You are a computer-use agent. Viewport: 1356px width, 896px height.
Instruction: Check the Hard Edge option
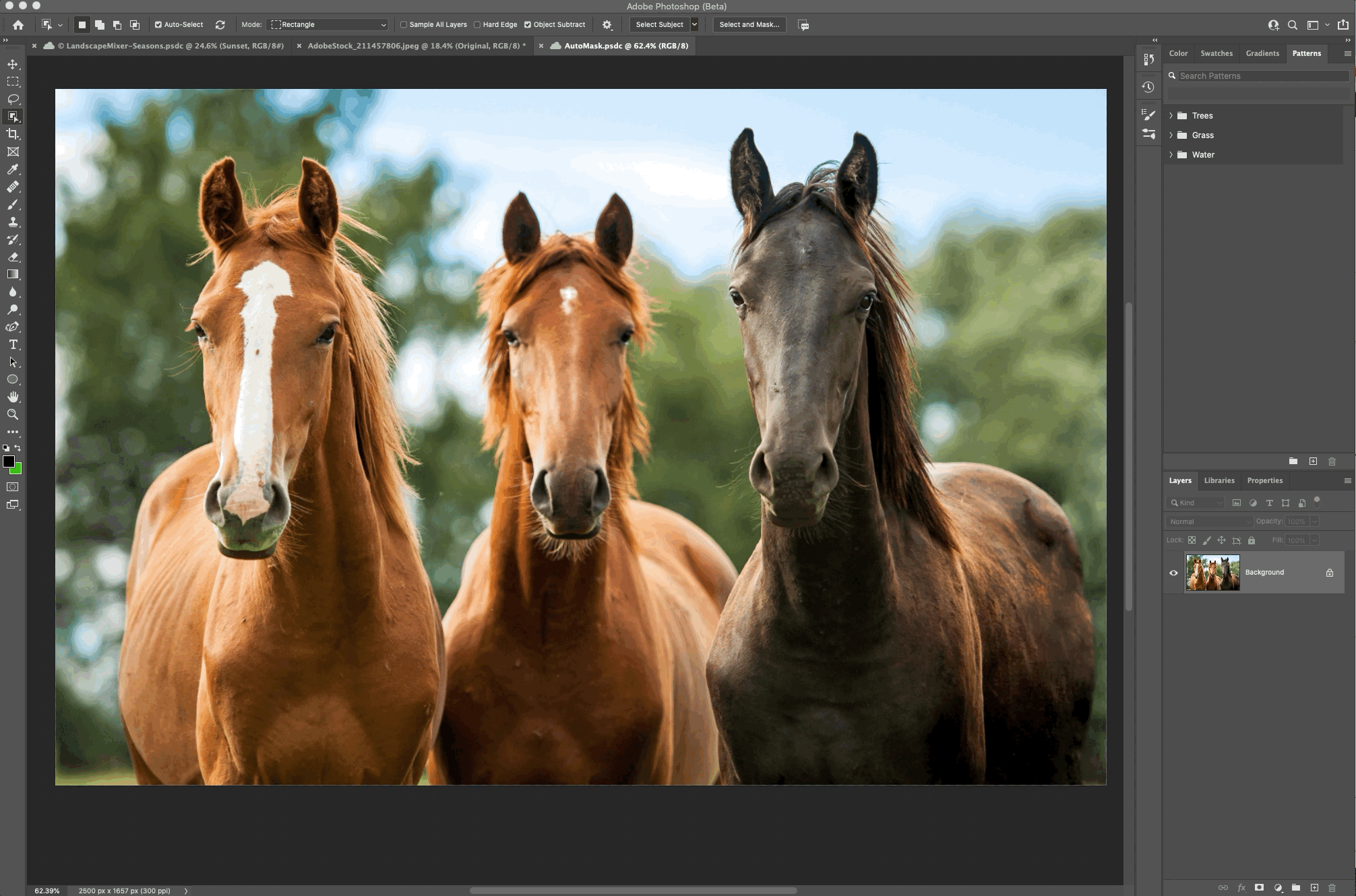(x=477, y=24)
